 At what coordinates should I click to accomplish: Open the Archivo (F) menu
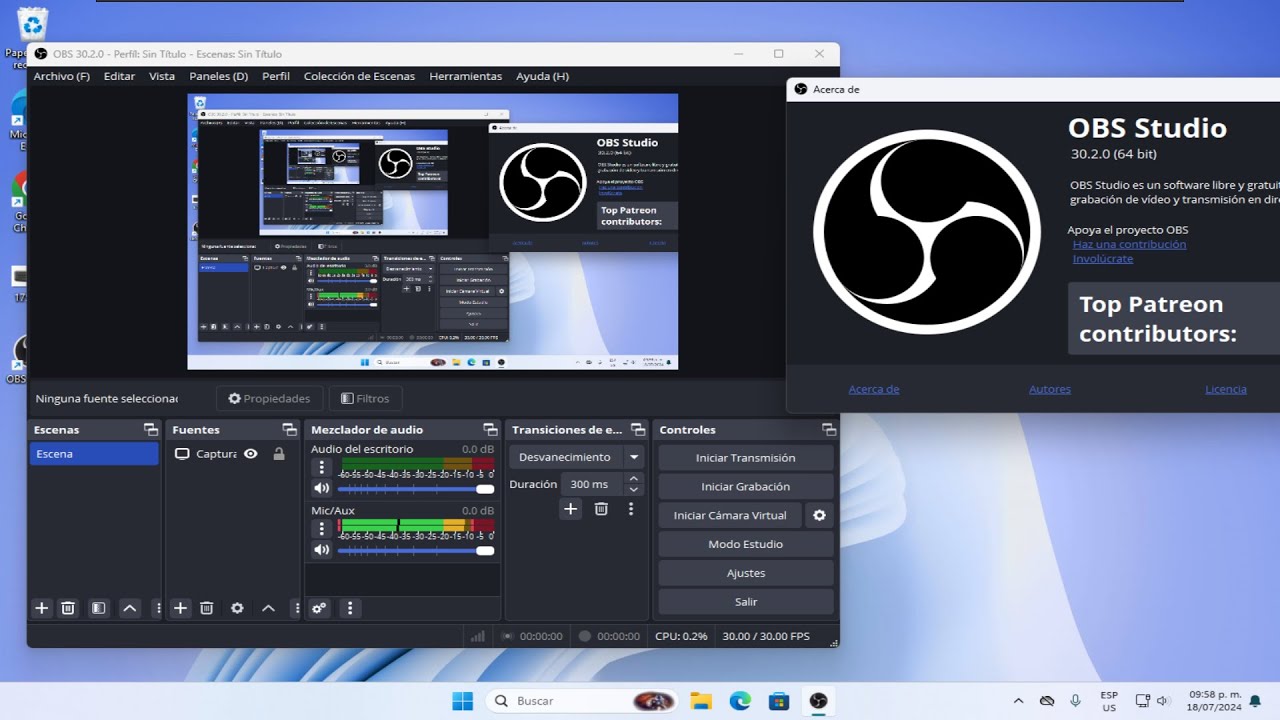click(x=62, y=76)
